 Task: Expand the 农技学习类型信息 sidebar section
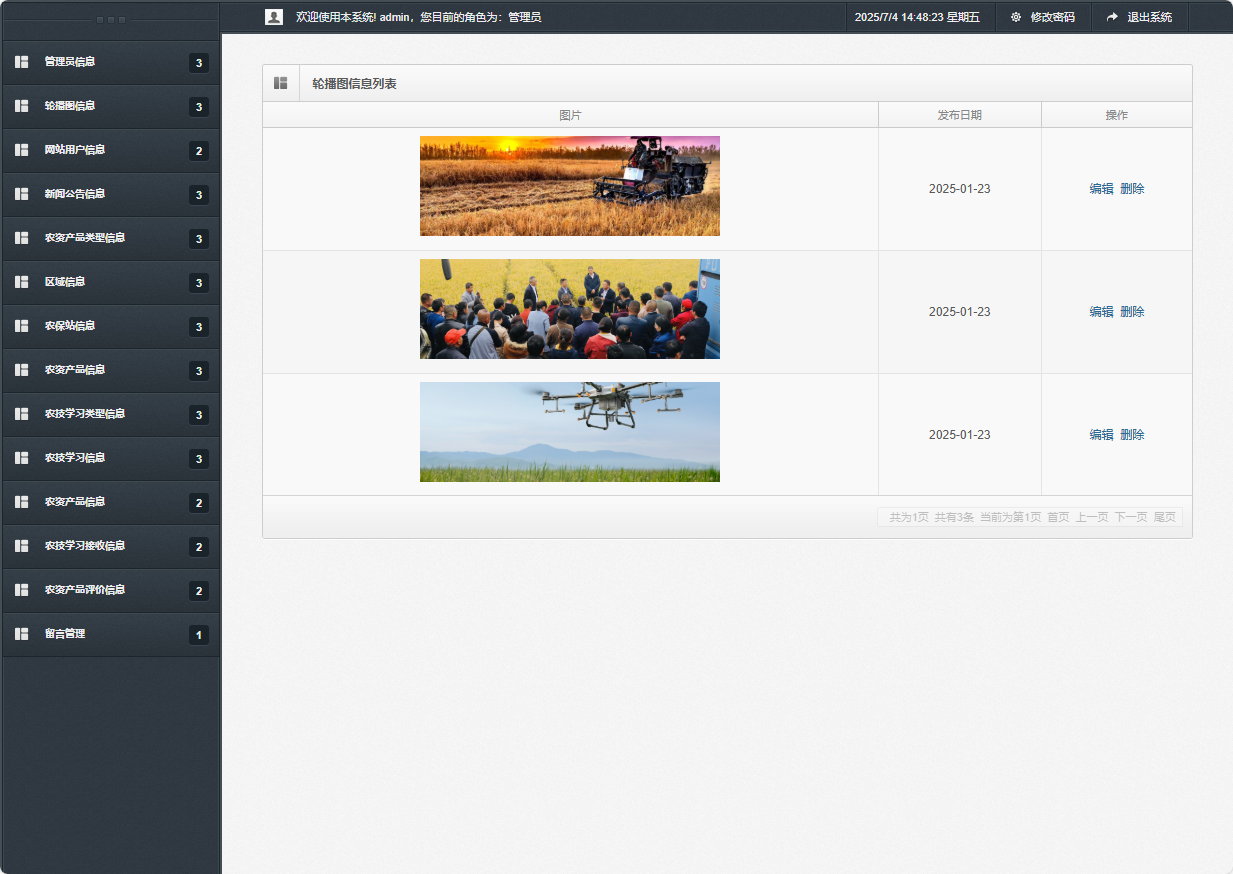[x=85, y=414]
